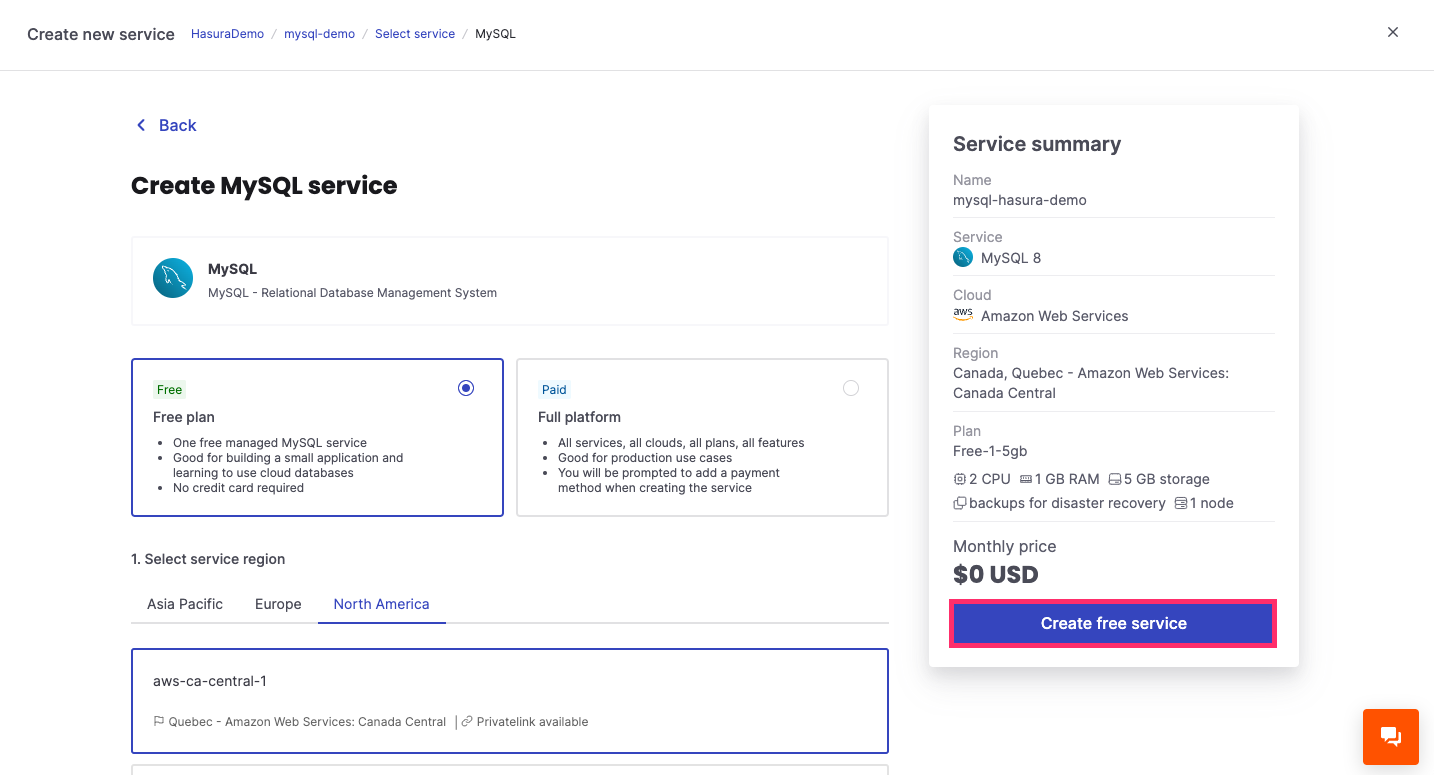1434x775 pixels.
Task: Click the Free plan card title
Action: coord(184,417)
